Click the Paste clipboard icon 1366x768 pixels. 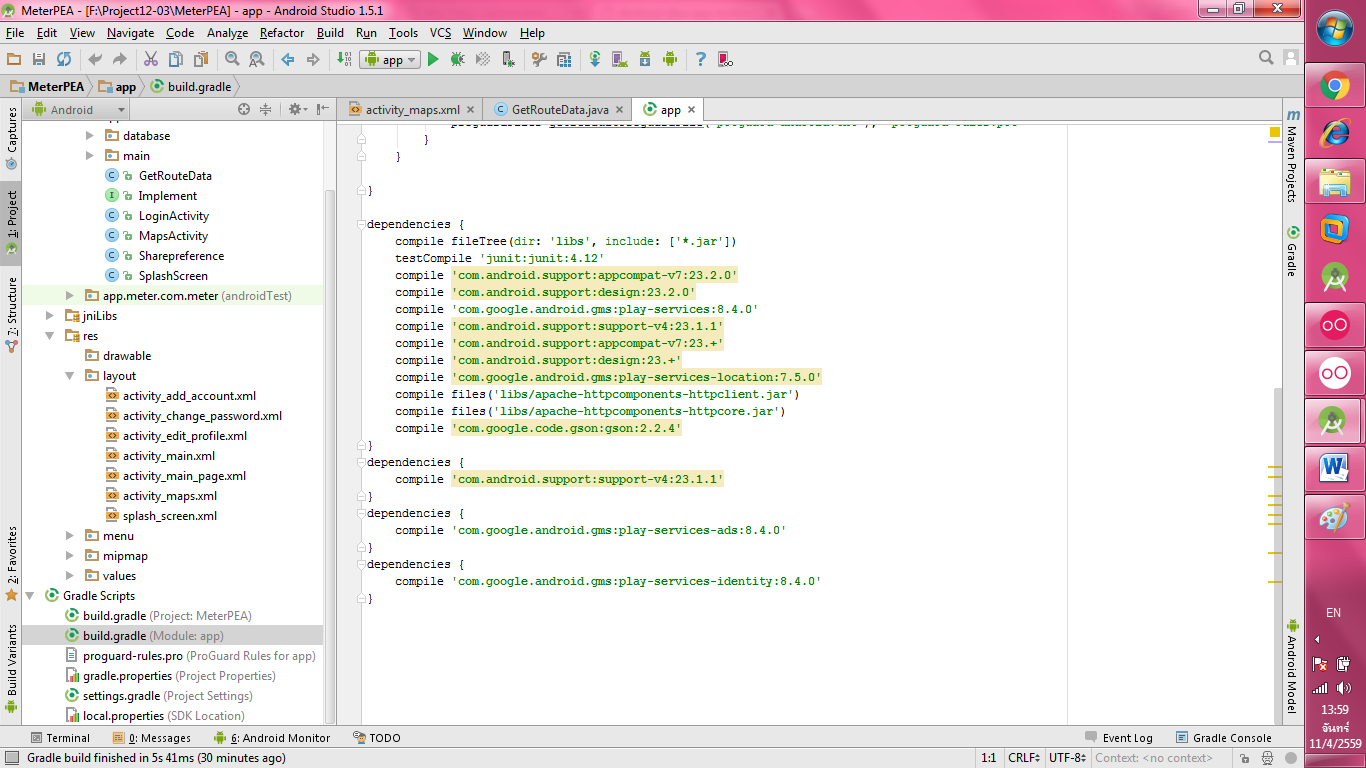point(201,59)
